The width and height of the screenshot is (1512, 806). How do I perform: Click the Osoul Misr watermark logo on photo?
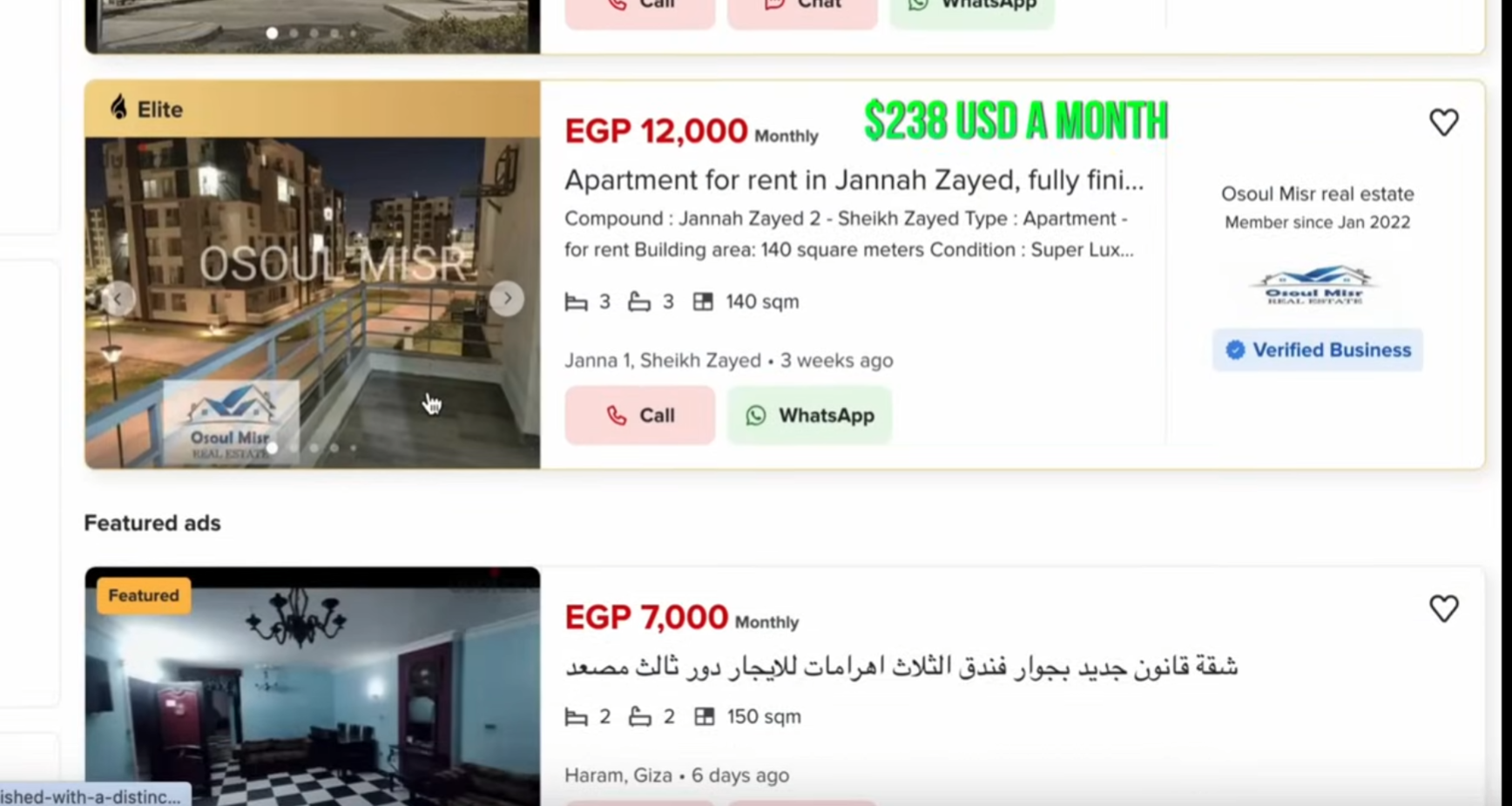(231, 421)
